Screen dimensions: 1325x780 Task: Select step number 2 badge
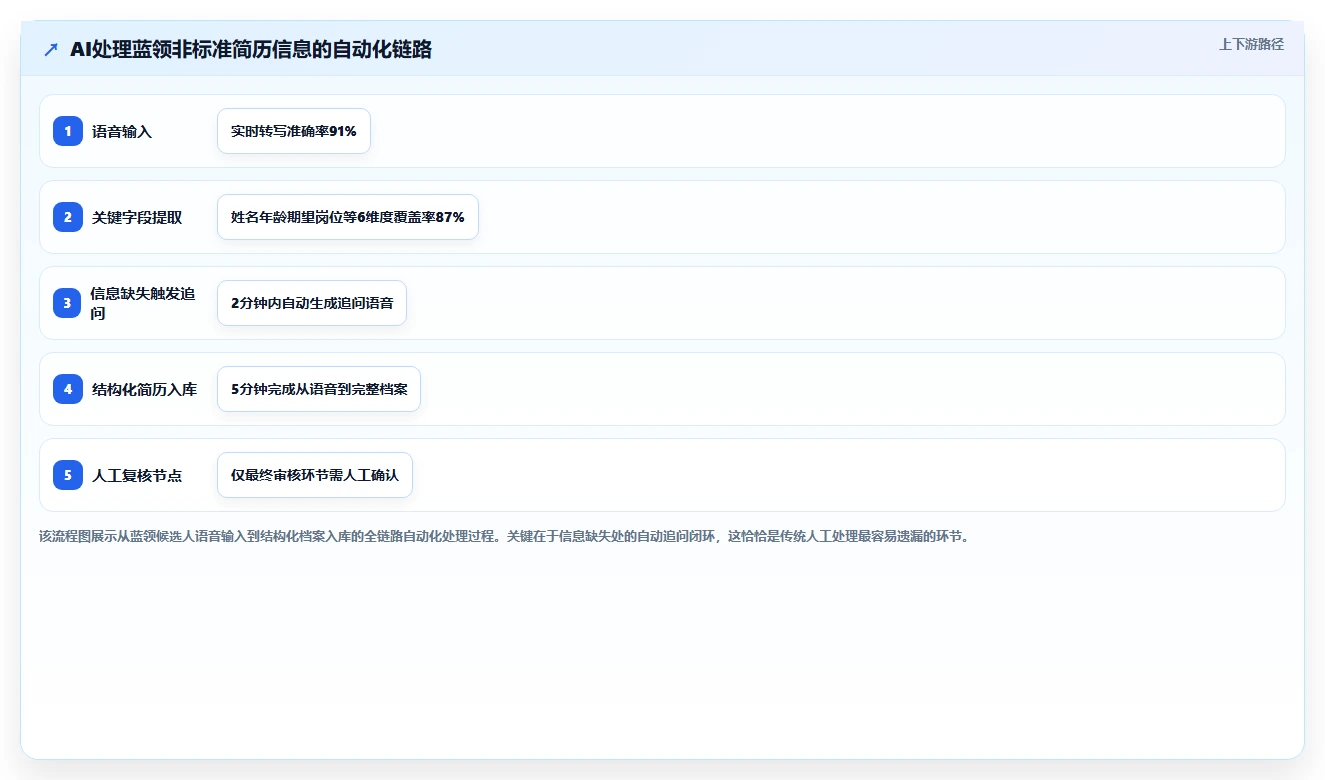pyautogui.click(x=68, y=217)
